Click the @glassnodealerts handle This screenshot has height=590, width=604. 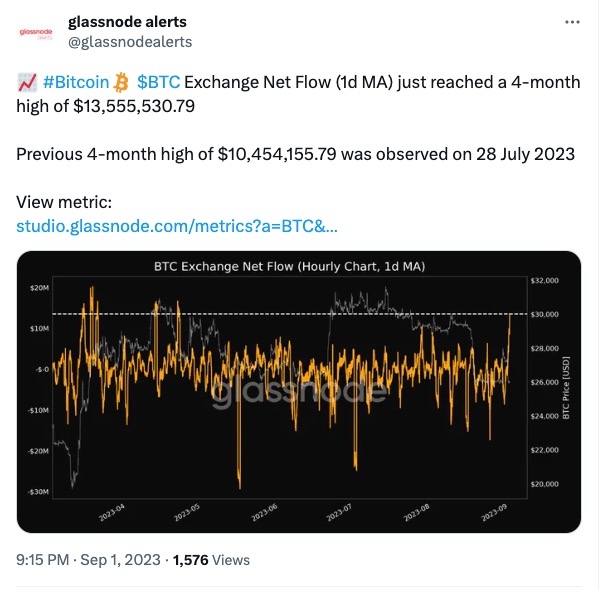130,41
